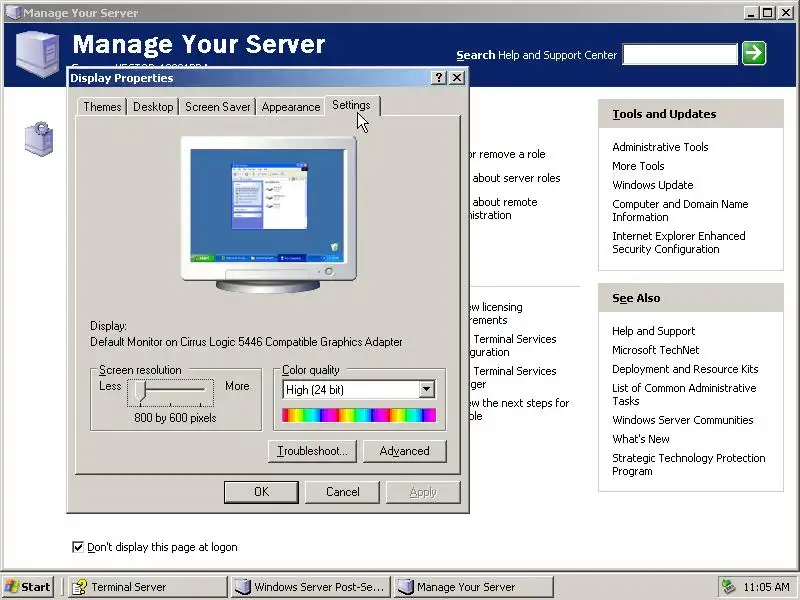Image resolution: width=800 pixels, height=600 pixels.
Task: Open the Start menu
Action: pyautogui.click(x=28, y=587)
